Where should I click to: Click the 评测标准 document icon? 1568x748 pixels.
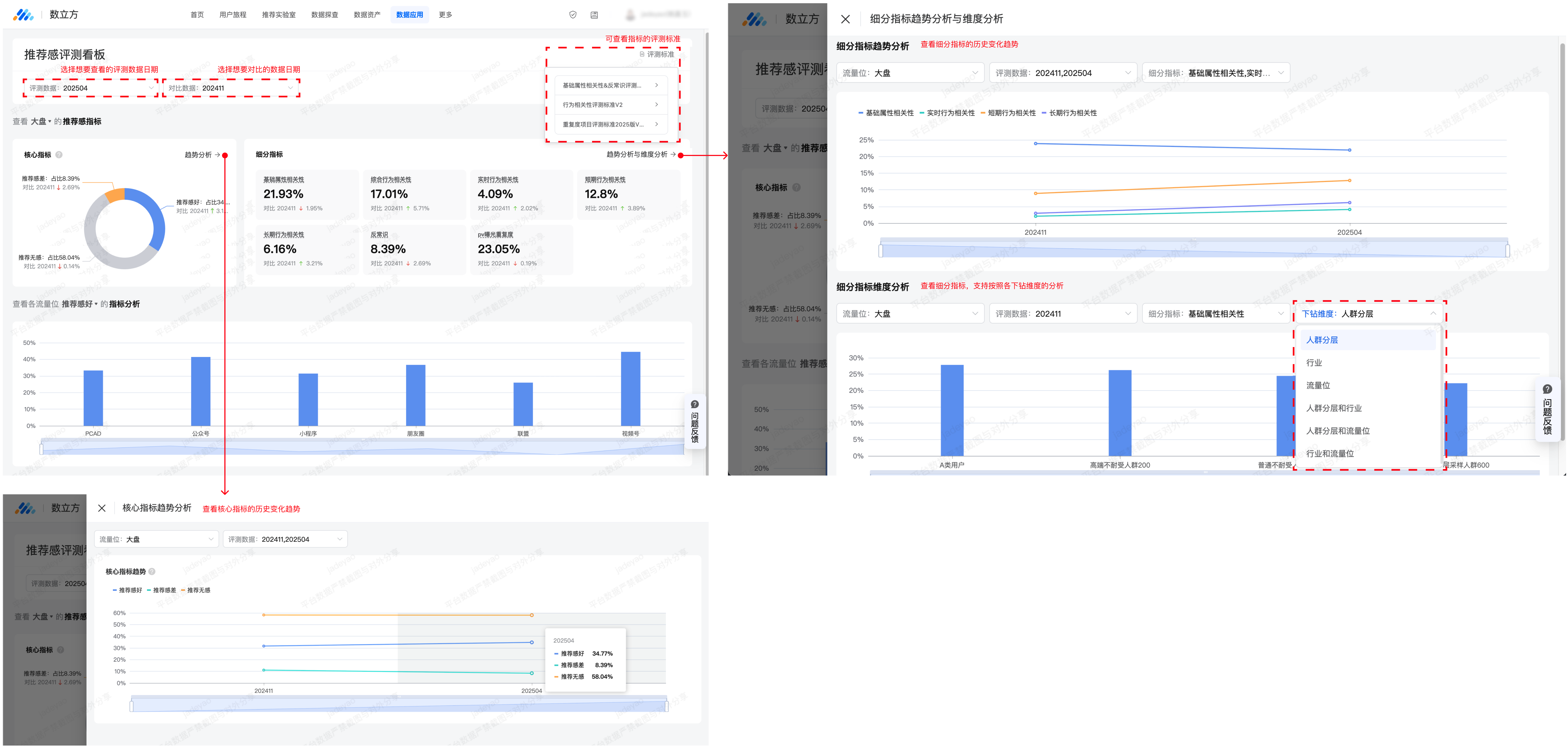(x=642, y=54)
